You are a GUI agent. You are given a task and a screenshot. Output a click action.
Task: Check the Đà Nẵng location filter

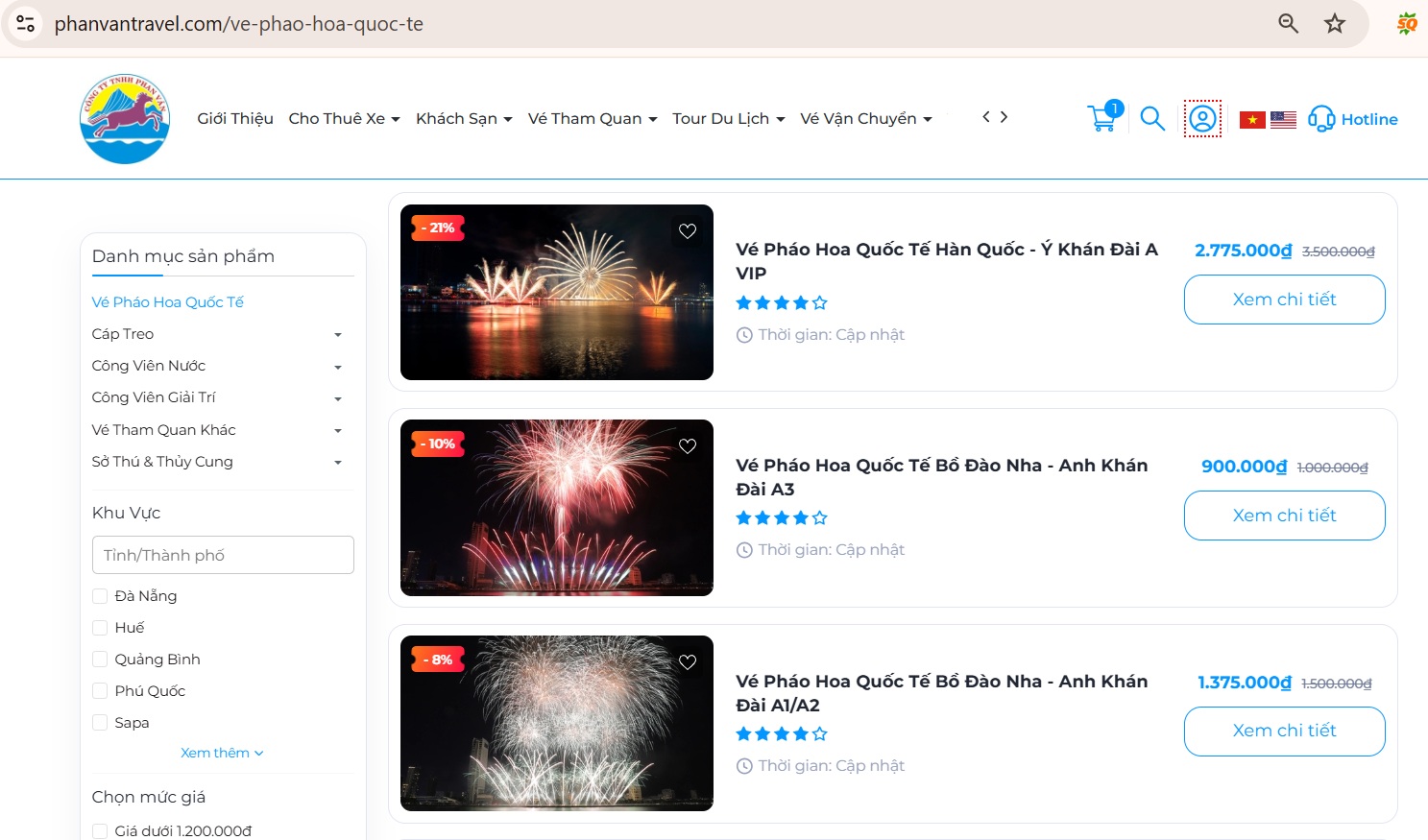tap(100, 595)
